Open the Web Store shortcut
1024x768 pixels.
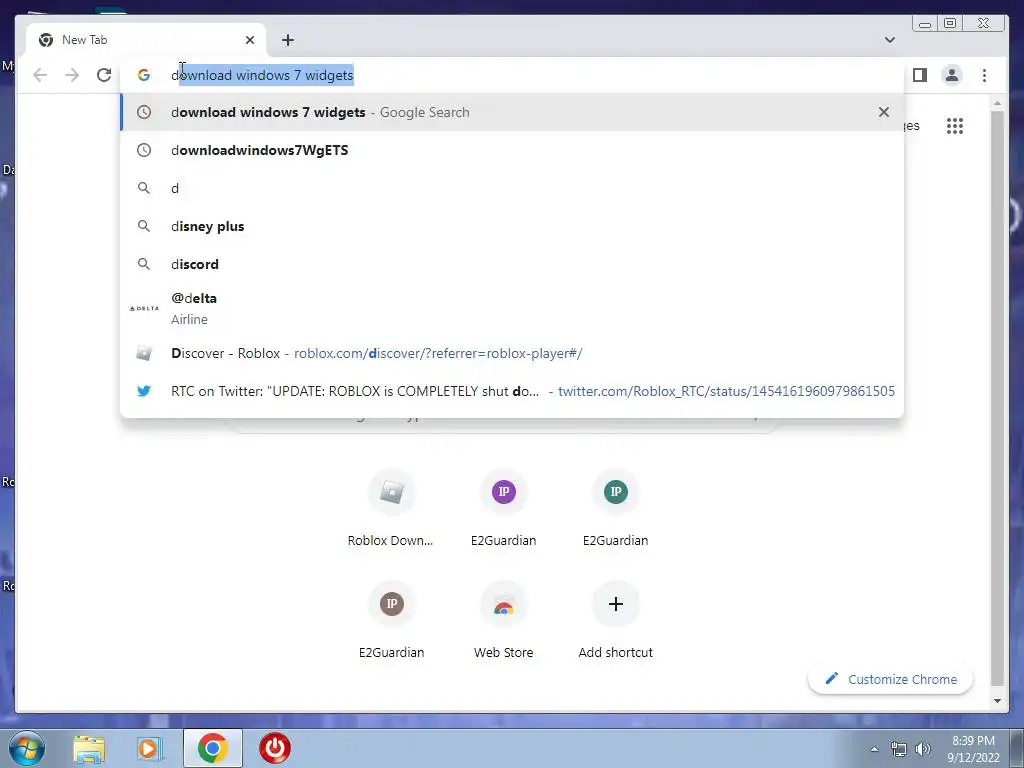coord(504,621)
